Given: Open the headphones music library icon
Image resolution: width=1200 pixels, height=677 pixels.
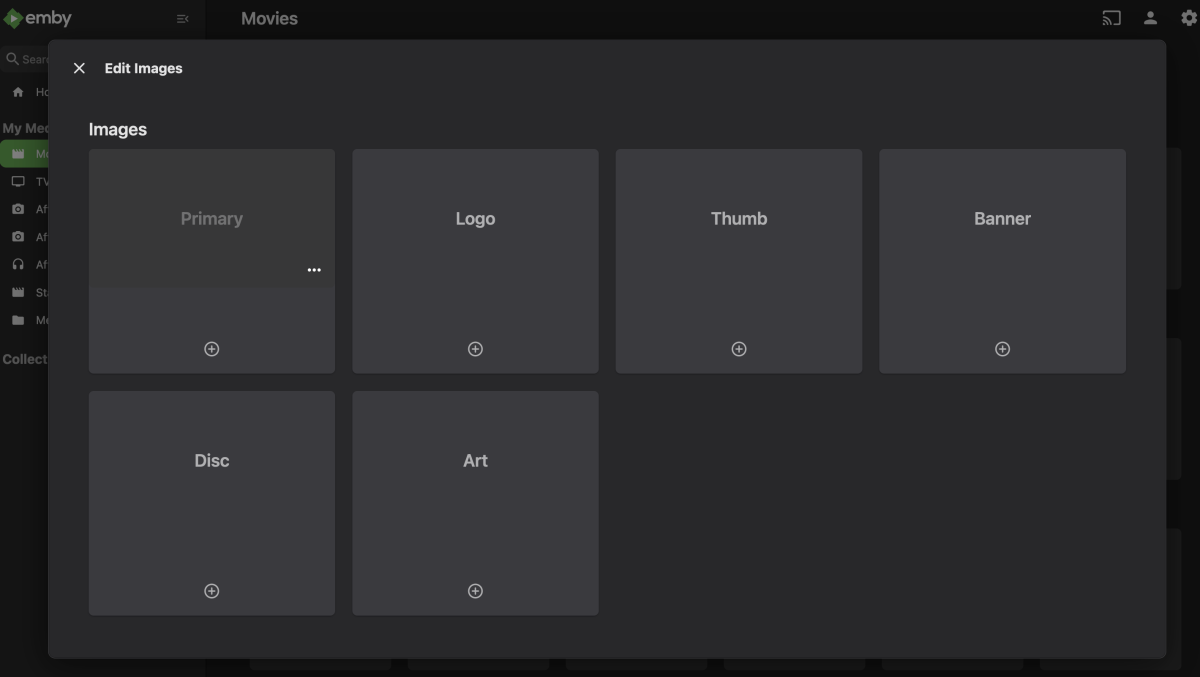Looking at the screenshot, I should point(19,264).
